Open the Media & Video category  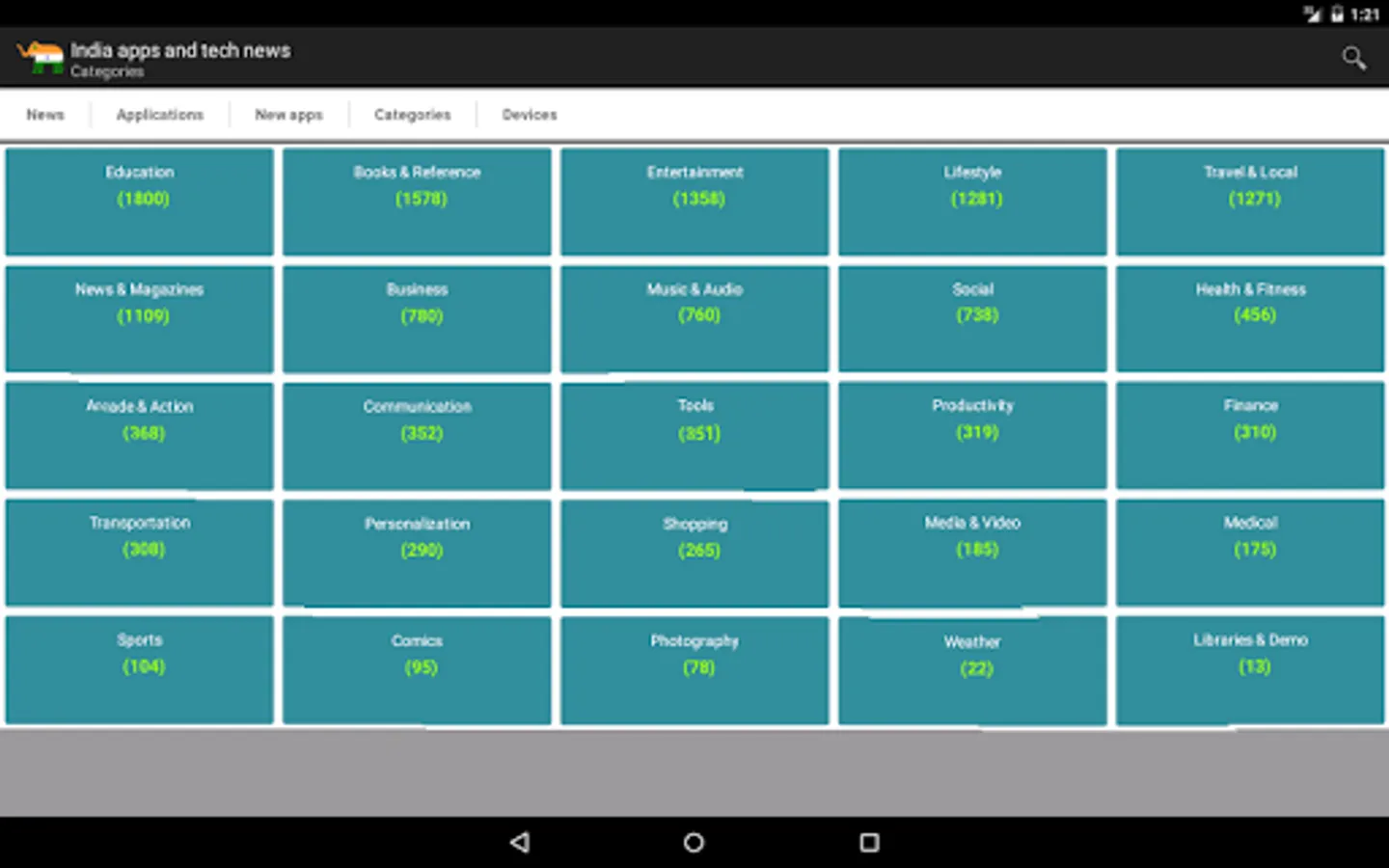point(972,554)
